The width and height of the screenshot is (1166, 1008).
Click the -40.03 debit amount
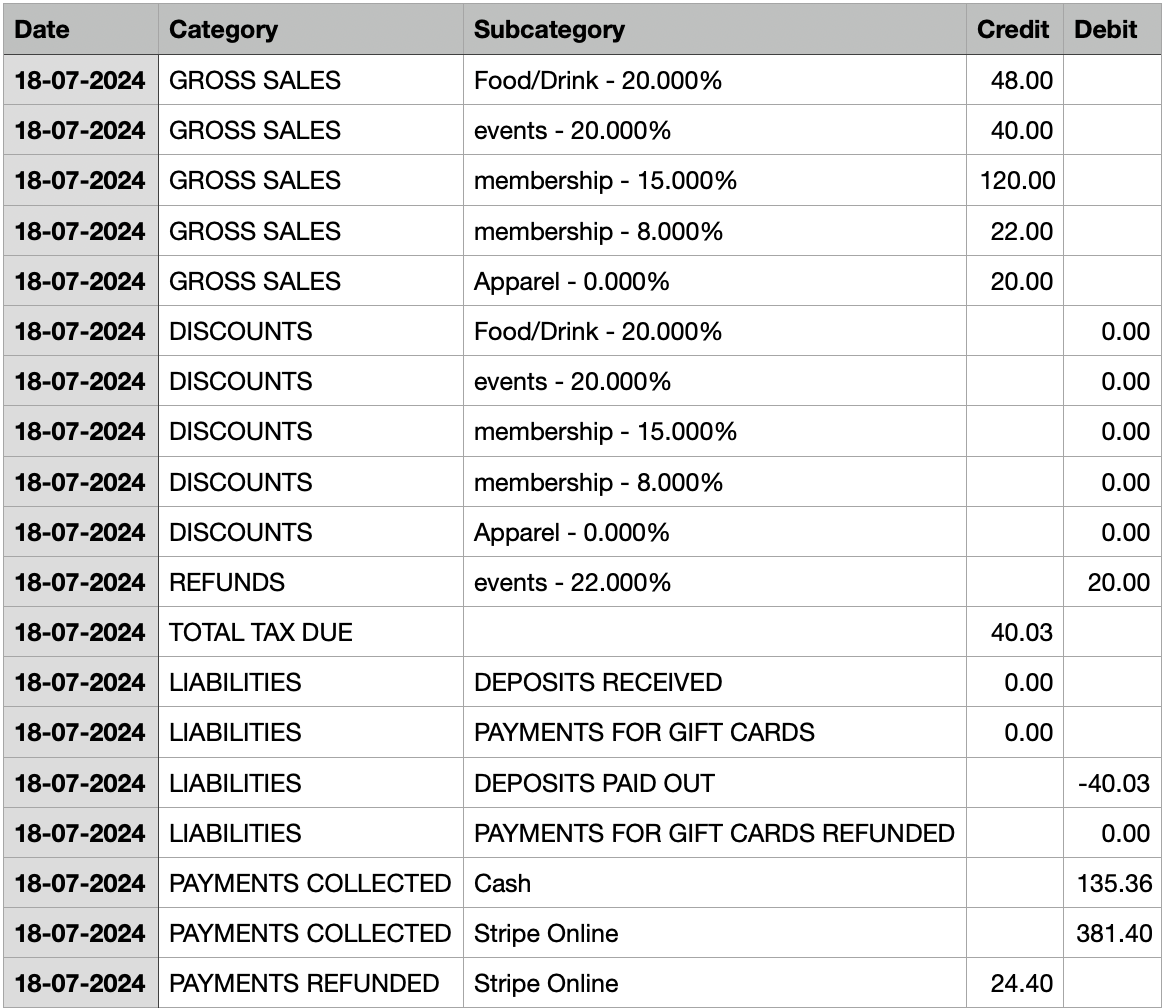tap(1113, 782)
